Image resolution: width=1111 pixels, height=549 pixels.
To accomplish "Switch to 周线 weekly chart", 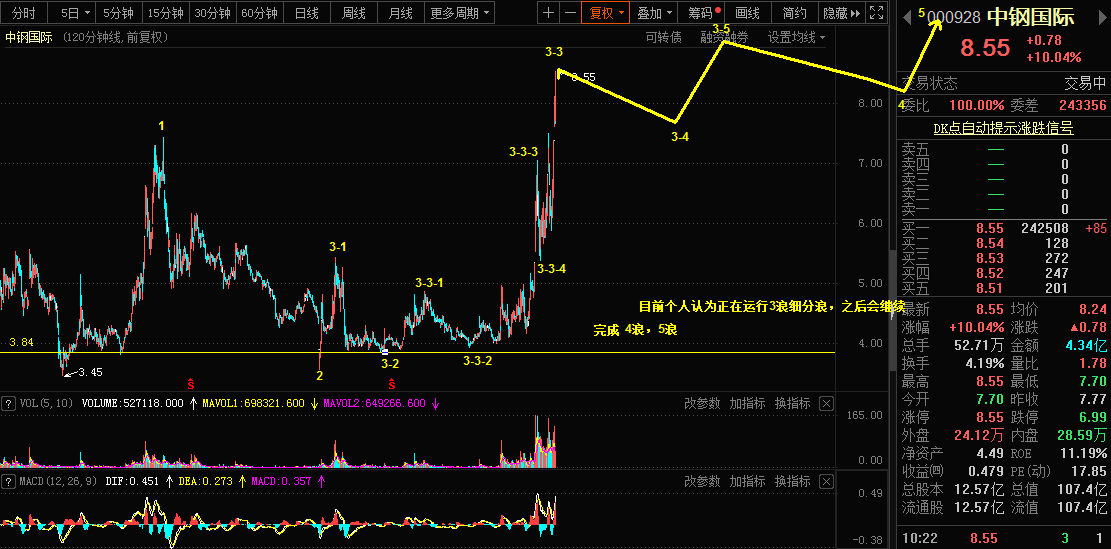I will [354, 12].
